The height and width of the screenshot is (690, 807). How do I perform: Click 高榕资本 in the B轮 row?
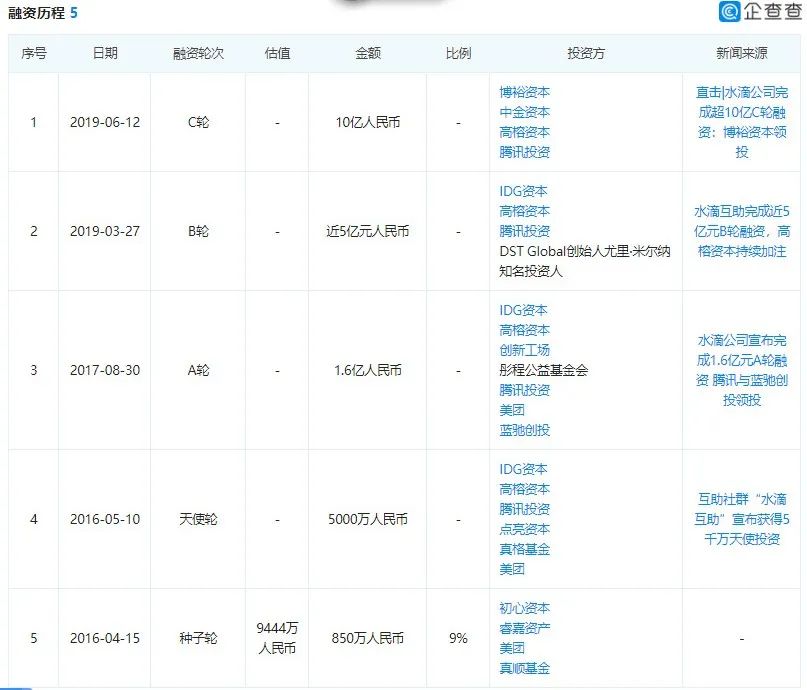(524, 211)
